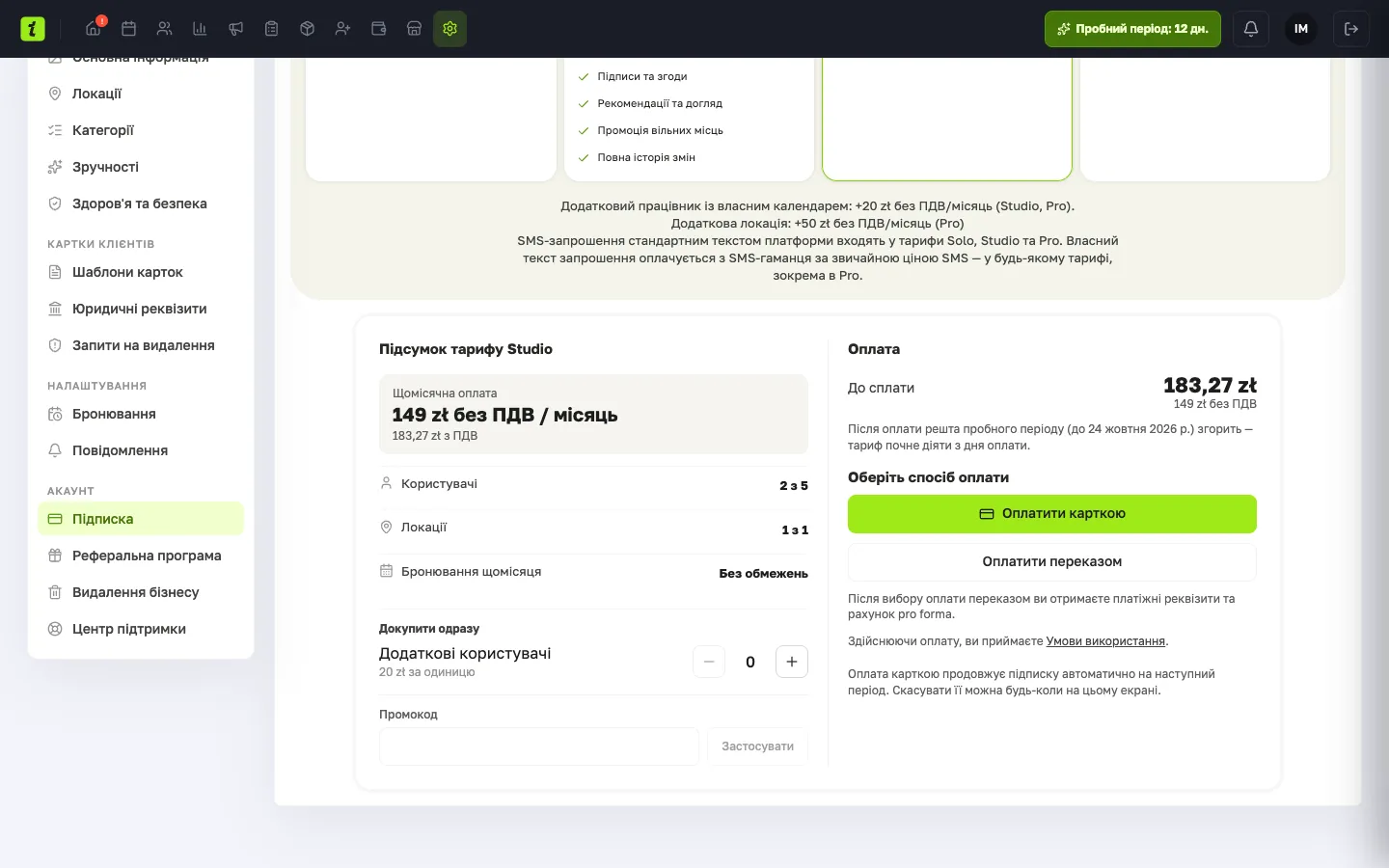Open the box package icon in top bar

point(307,29)
